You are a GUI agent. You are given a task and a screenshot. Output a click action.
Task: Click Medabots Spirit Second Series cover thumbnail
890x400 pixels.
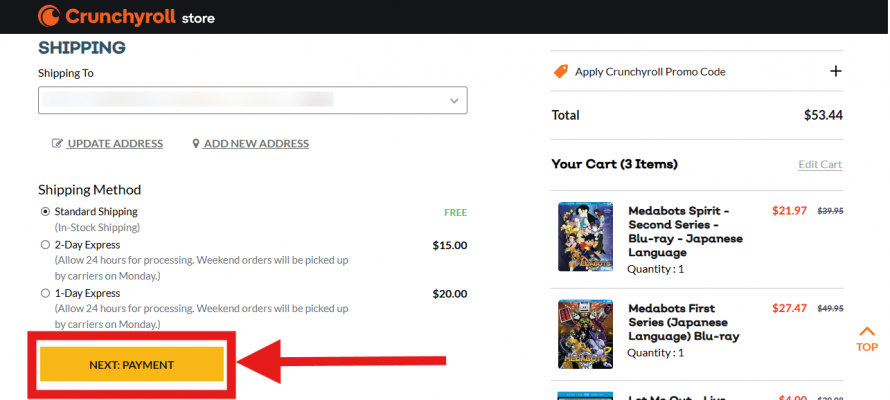pyautogui.click(x=584, y=238)
